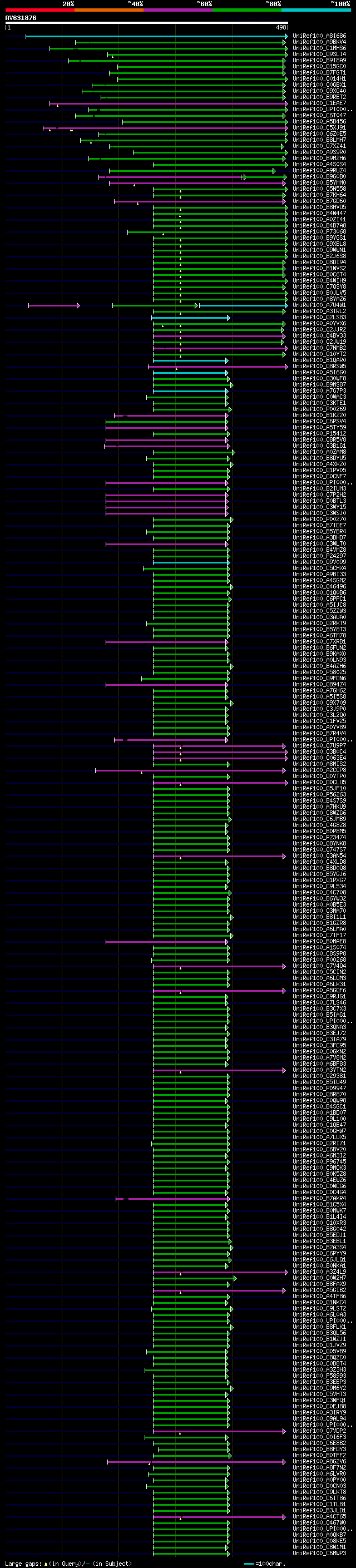Open hit UniRef100_Q014H1

[319, 78]
